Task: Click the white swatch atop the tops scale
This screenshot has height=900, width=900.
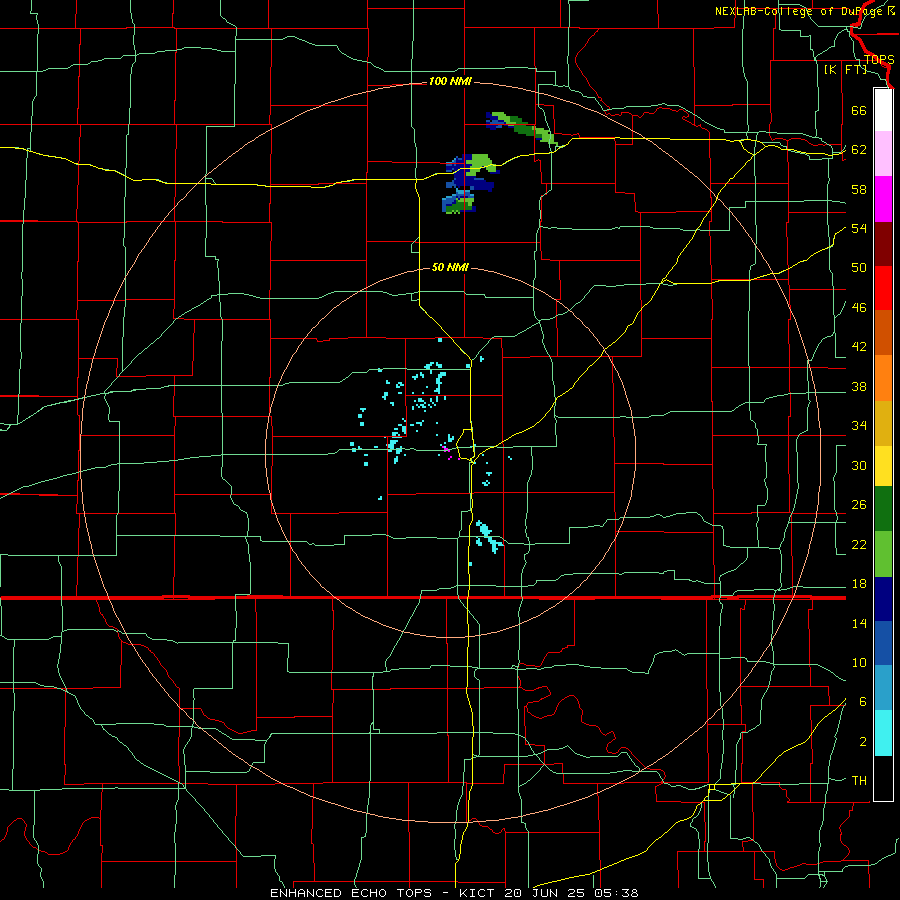Action: [x=883, y=110]
